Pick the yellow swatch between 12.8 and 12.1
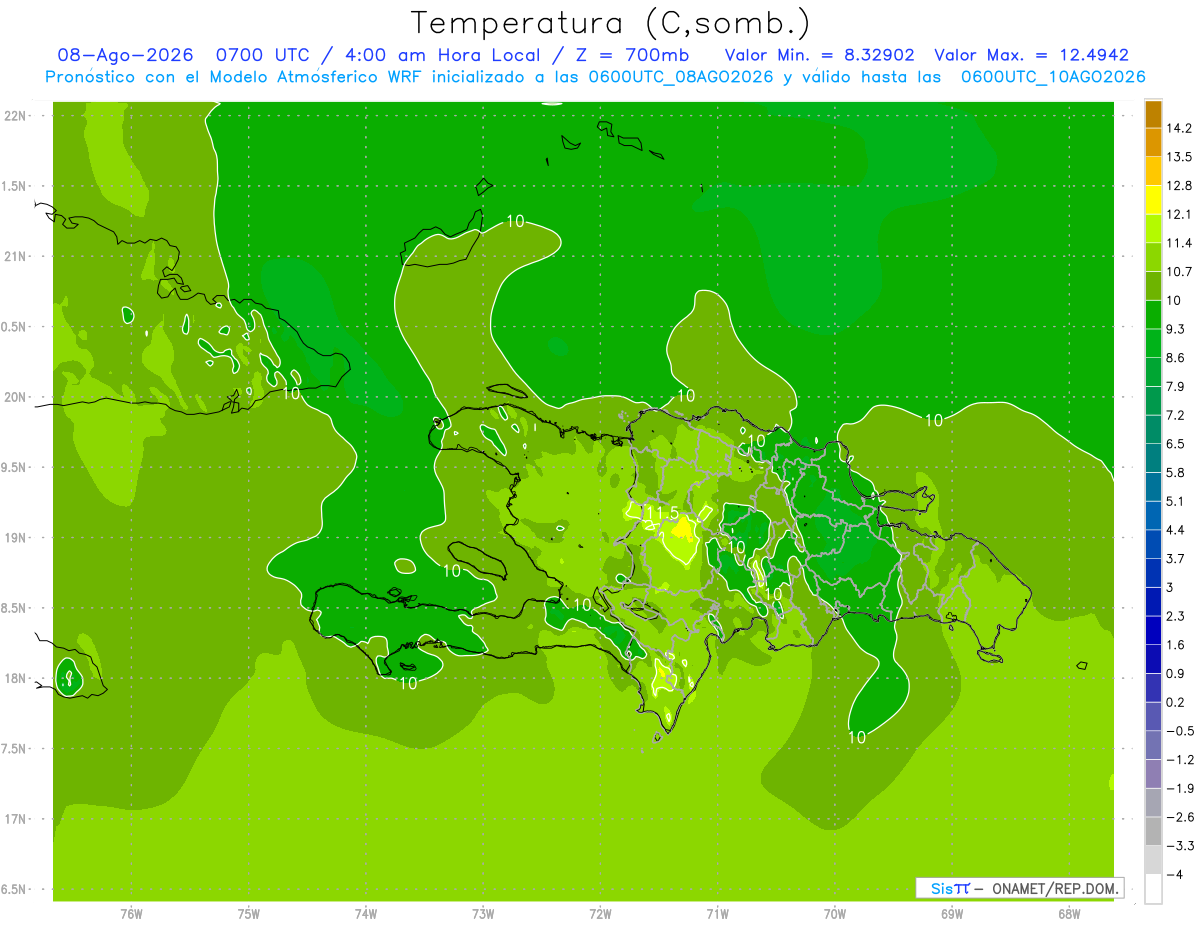The image size is (1200, 927). click(x=1153, y=200)
